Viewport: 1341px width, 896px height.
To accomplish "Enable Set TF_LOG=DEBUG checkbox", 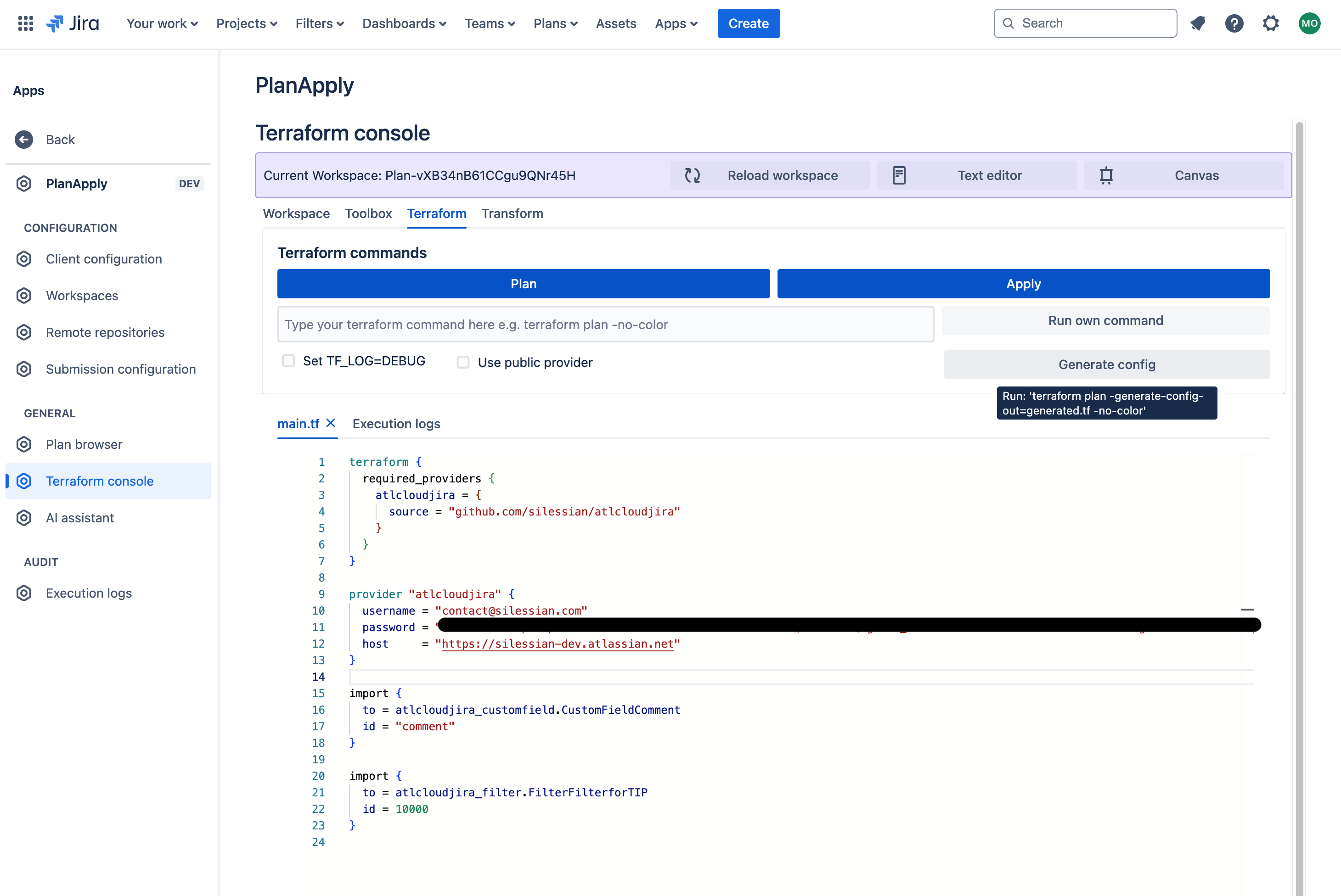I will point(289,361).
